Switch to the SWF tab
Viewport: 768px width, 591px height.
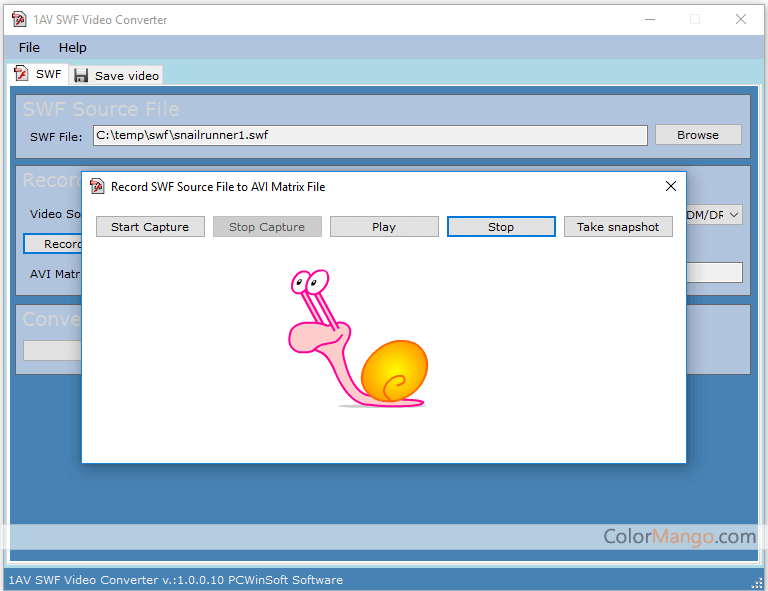click(37, 74)
